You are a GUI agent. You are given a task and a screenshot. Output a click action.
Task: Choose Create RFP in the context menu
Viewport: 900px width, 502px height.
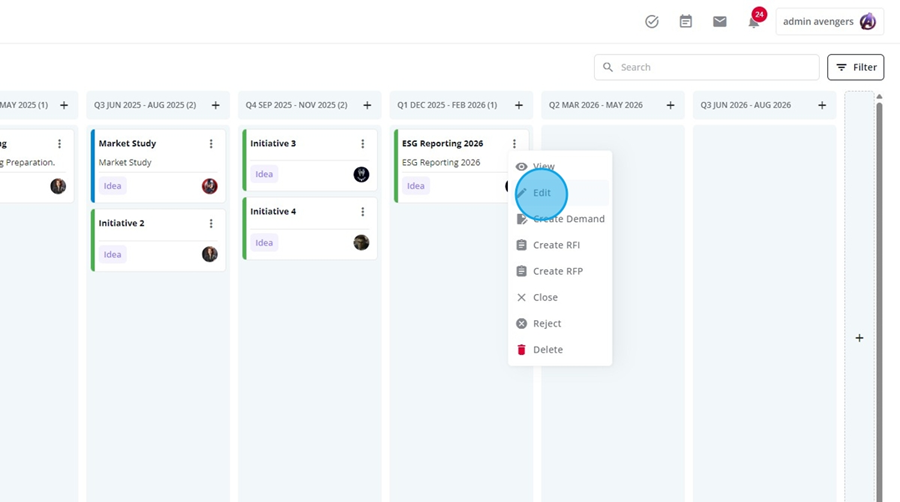coord(560,271)
